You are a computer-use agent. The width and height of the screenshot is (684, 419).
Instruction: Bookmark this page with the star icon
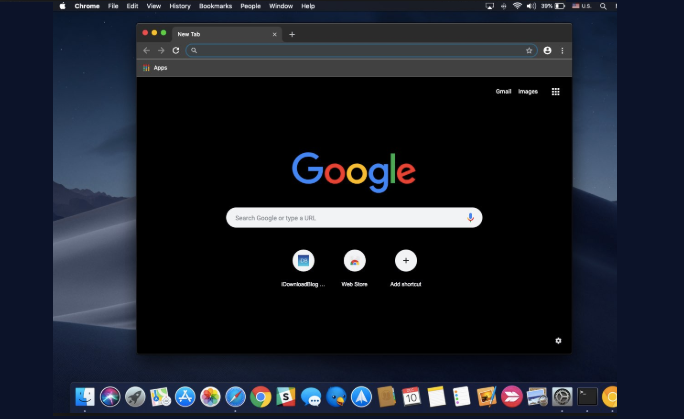[x=529, y=50]
